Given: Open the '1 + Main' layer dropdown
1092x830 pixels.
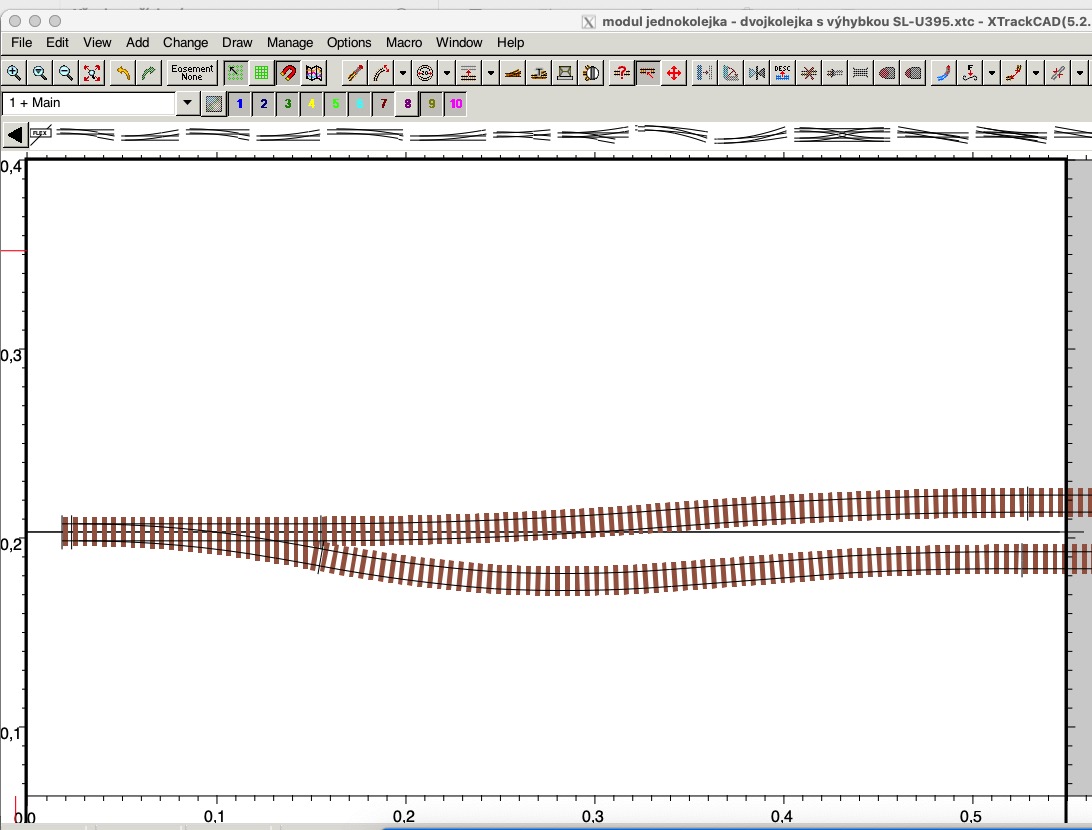Looking at the screenshot, I should pyautogui.click(x=187, y=103).
